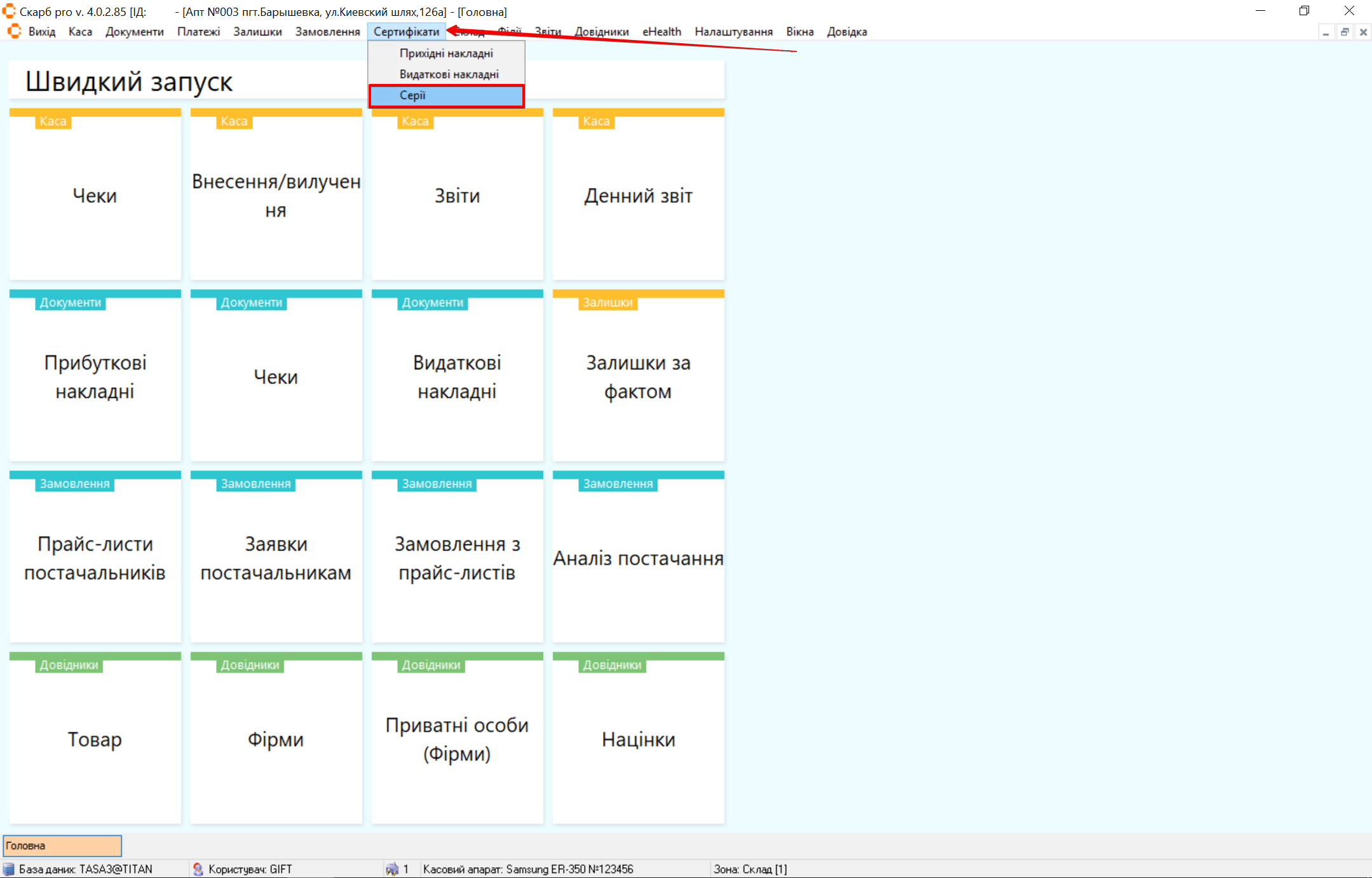Restore the inner child window
The width and height of the screenshot is (1372, 878).
[1345, 32]
